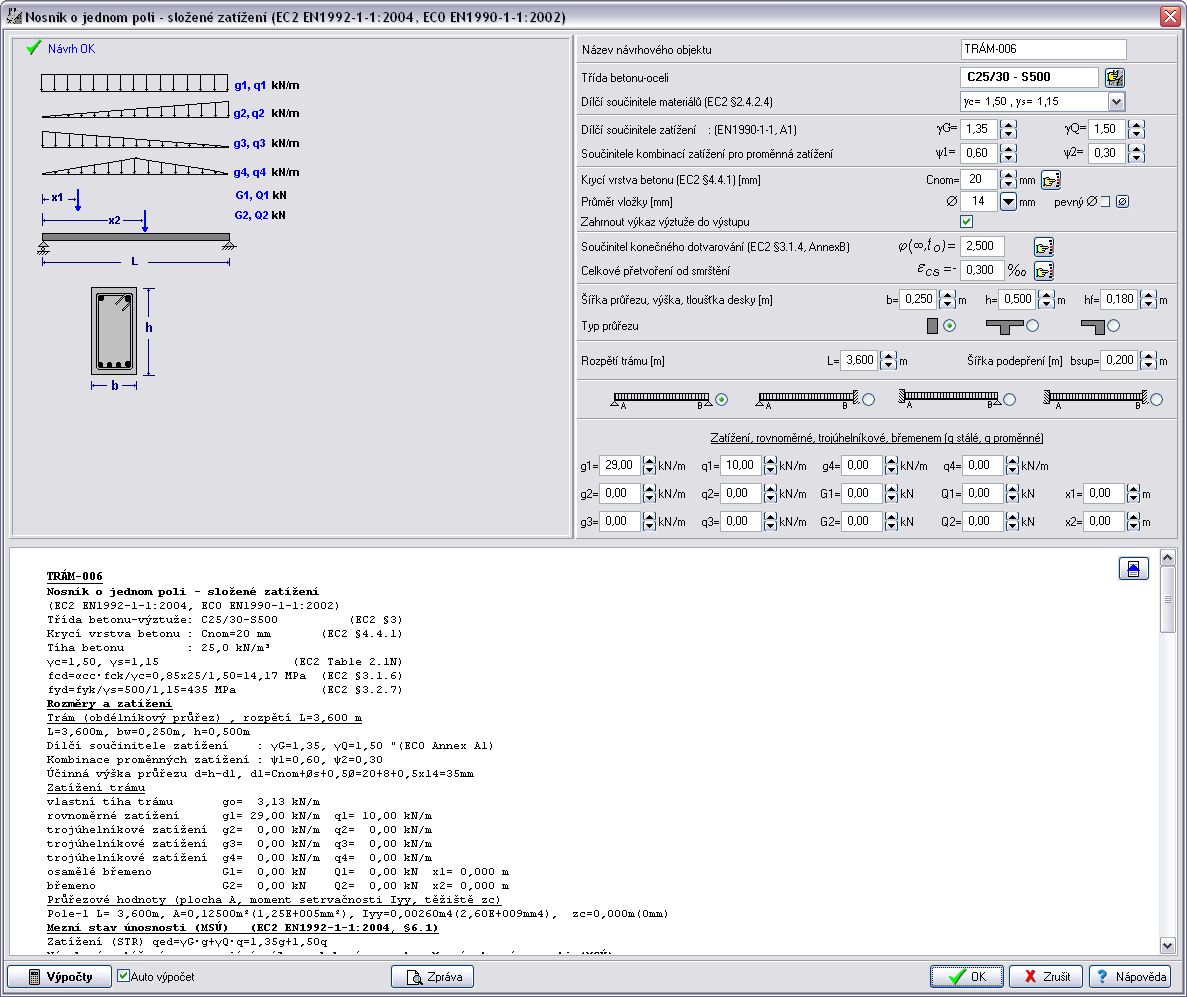Adjust ψ1 spinner value
Viewport: 1187px width, 997px height.
tap(1008, 153)
